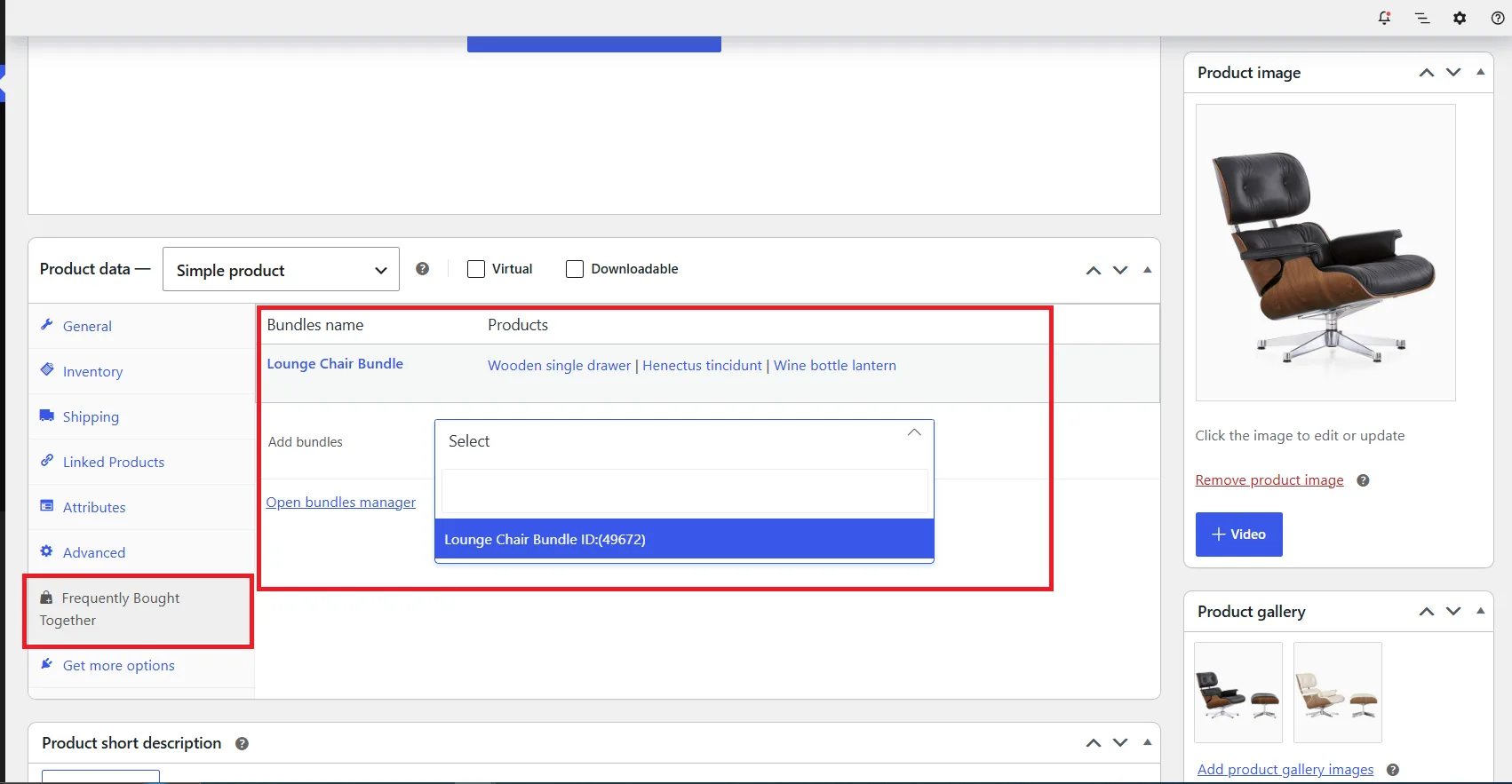Move Product data panel up
The width and height of the screenshot is (1512, 784).
point(1094,270)
